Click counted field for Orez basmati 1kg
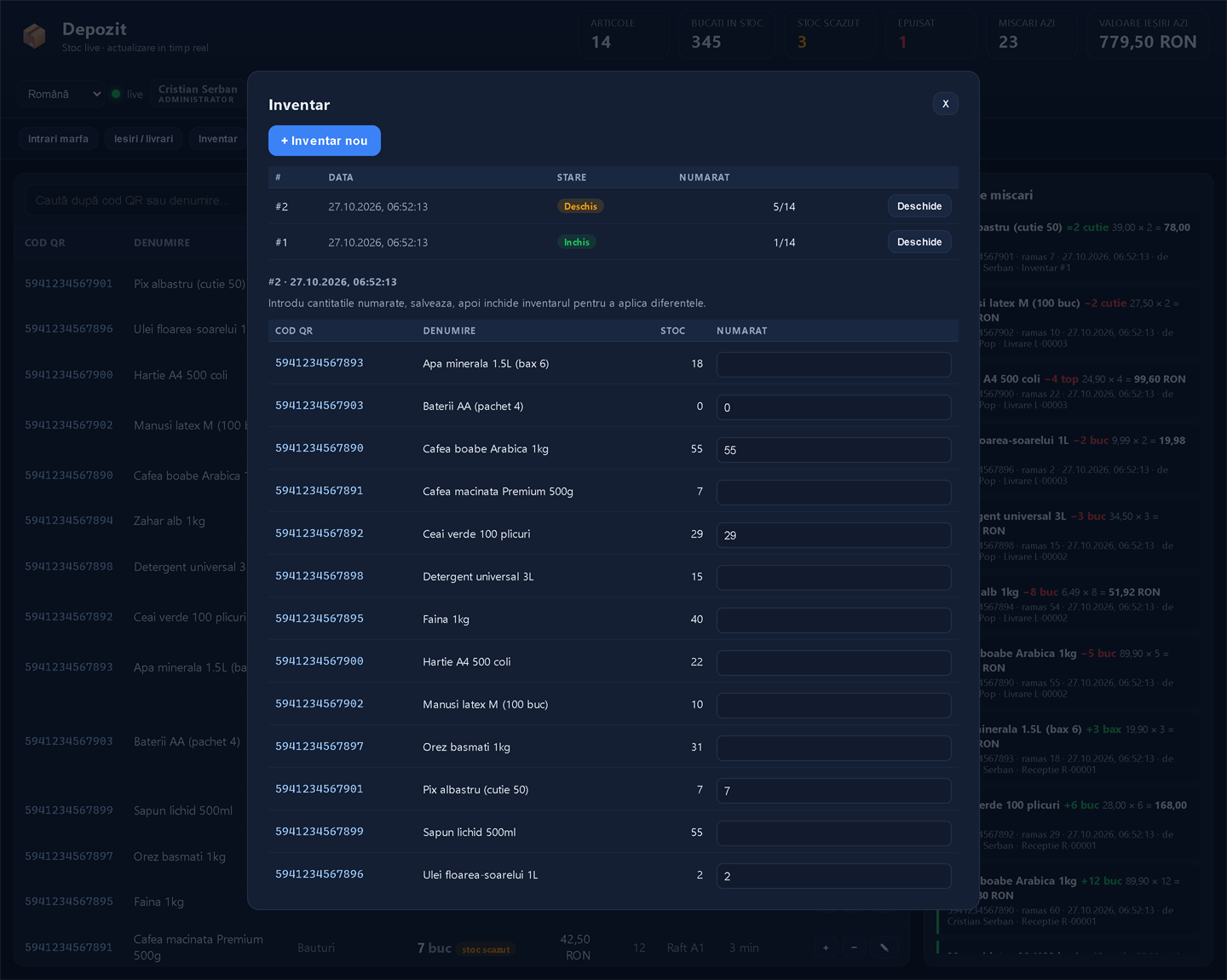The width and height of the screenshot is (1227, 980). [834, 748]
